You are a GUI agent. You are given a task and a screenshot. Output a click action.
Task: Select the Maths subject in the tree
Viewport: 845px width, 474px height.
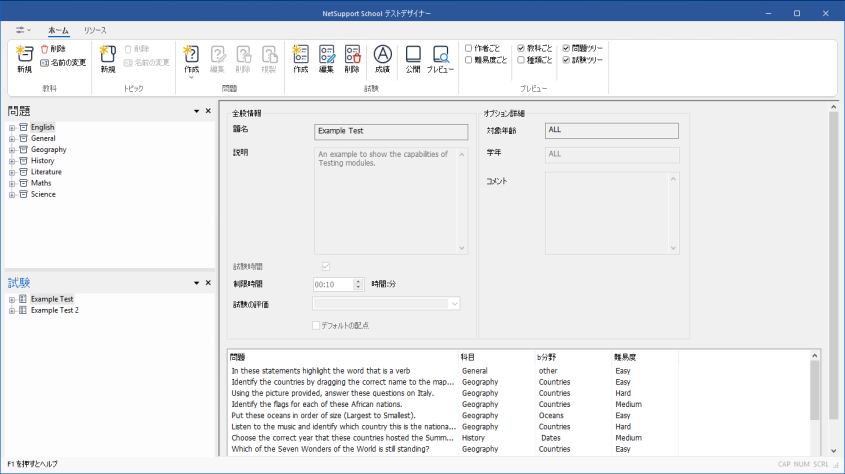(x=41, y=183)
